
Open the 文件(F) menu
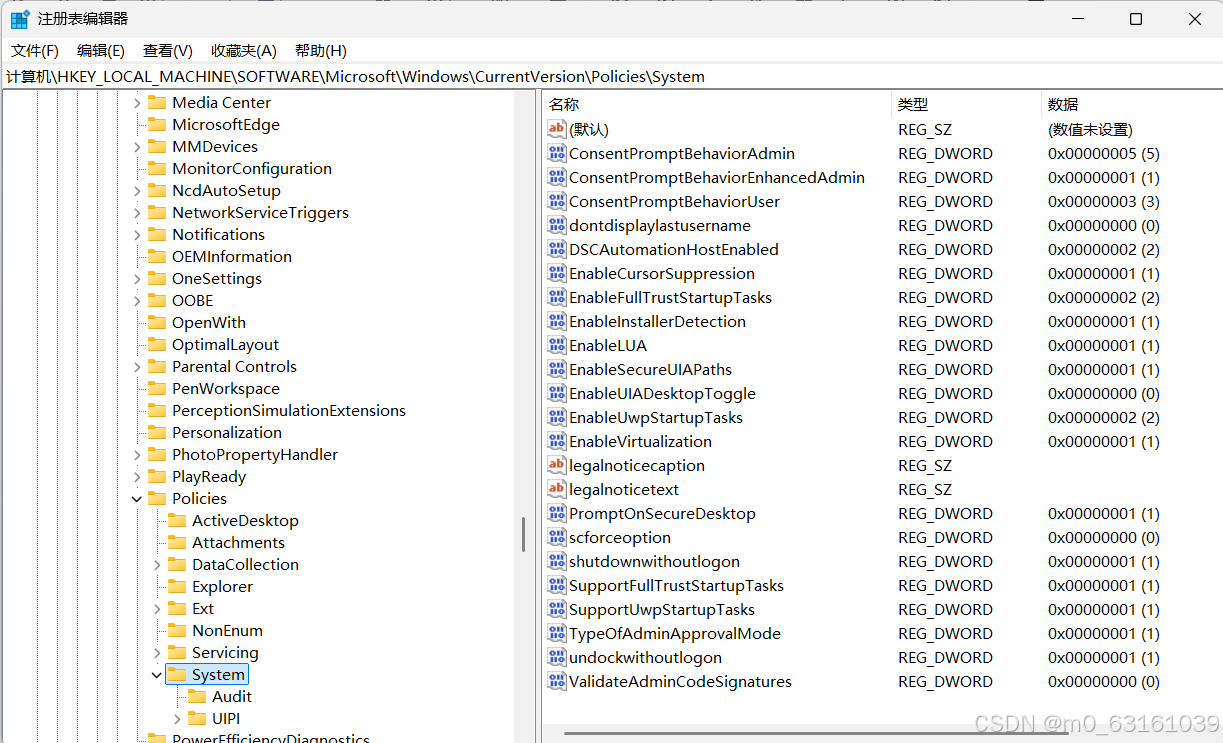tap(35, 51)
